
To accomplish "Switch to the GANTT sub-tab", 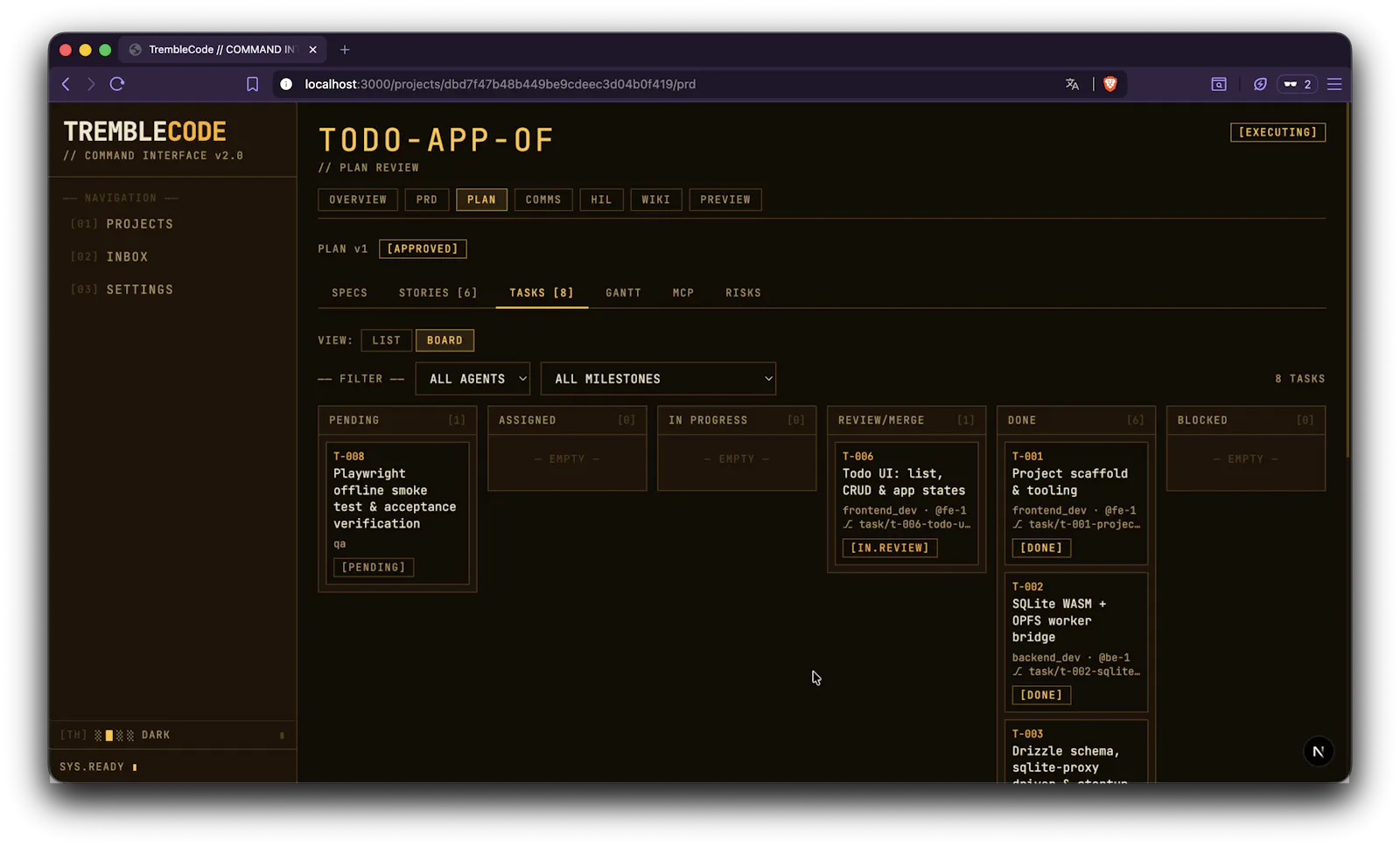I will (623, 293).
